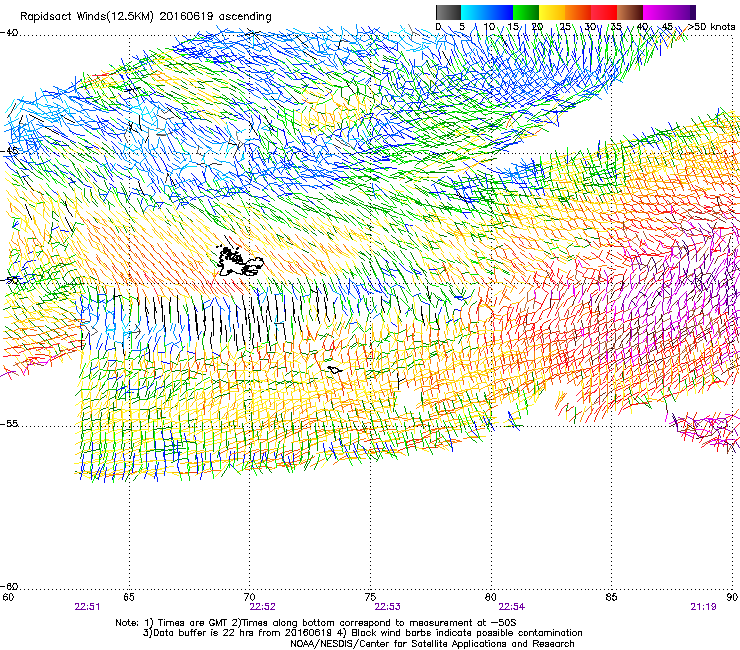Click the purple time stamp '22:54'

[512, 607]
